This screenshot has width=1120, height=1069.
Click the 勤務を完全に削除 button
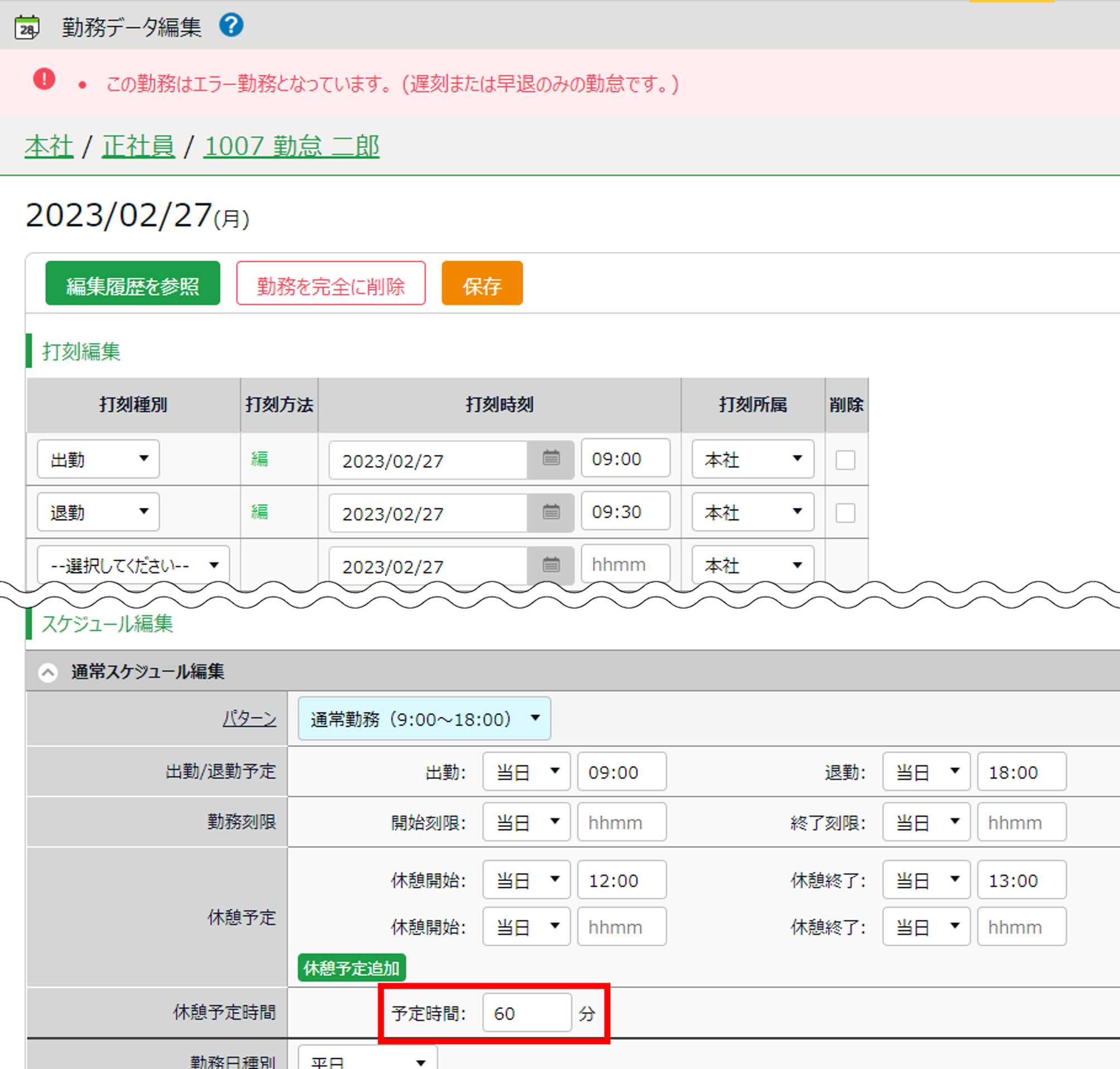coord(331,283)
